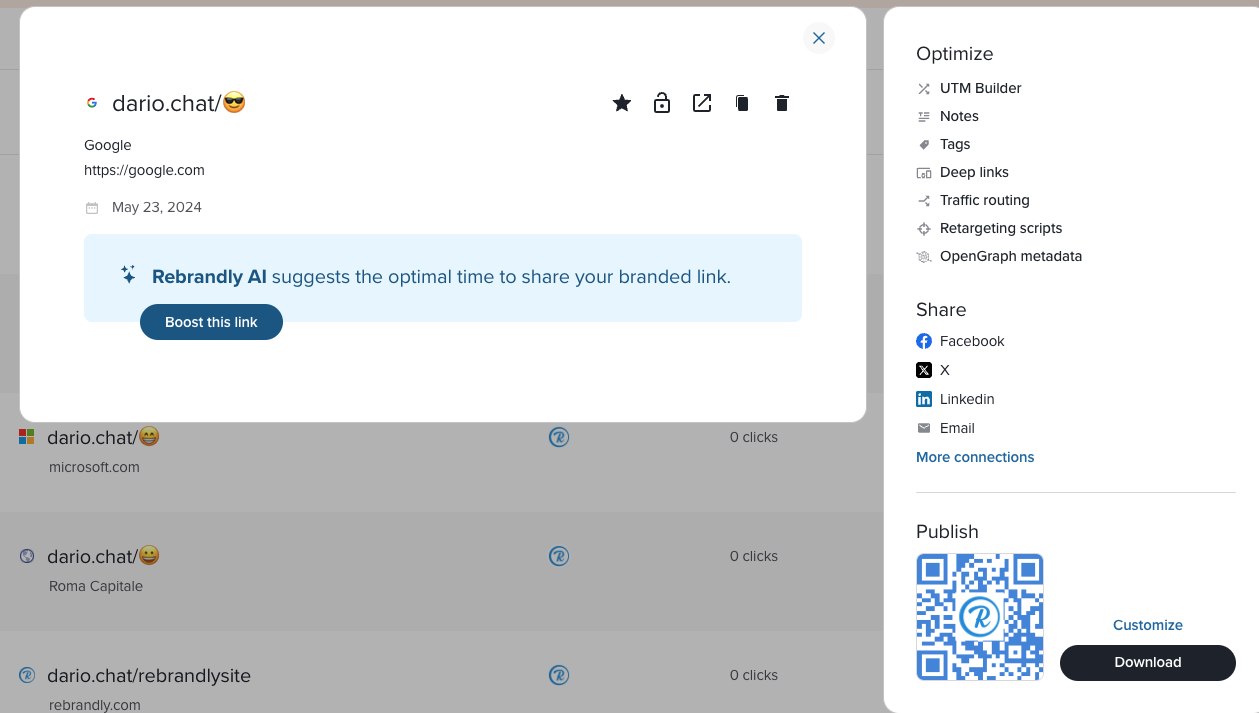Image resolution: width=1259 pixels, height=713 pixels.
Task: Click the padlock icon in the dialog
Action: pyautogui.click(x=662, y=103)
